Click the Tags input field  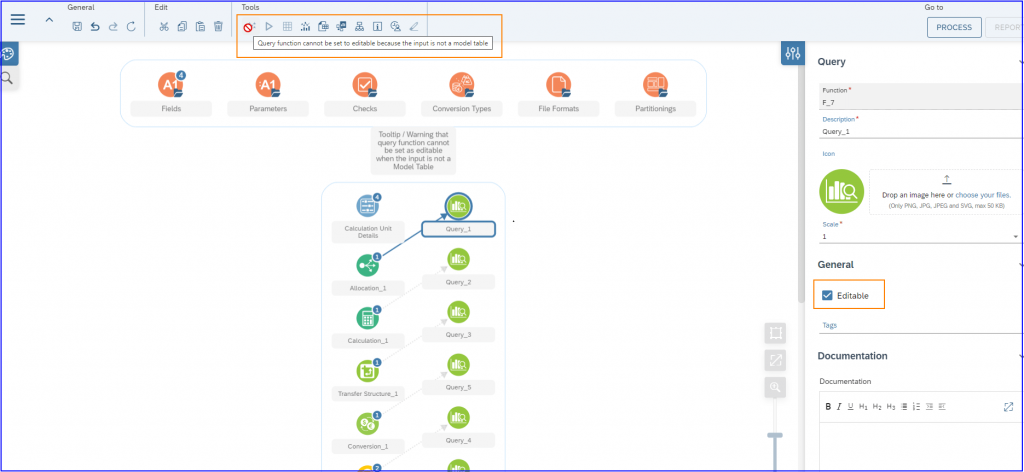920,325
